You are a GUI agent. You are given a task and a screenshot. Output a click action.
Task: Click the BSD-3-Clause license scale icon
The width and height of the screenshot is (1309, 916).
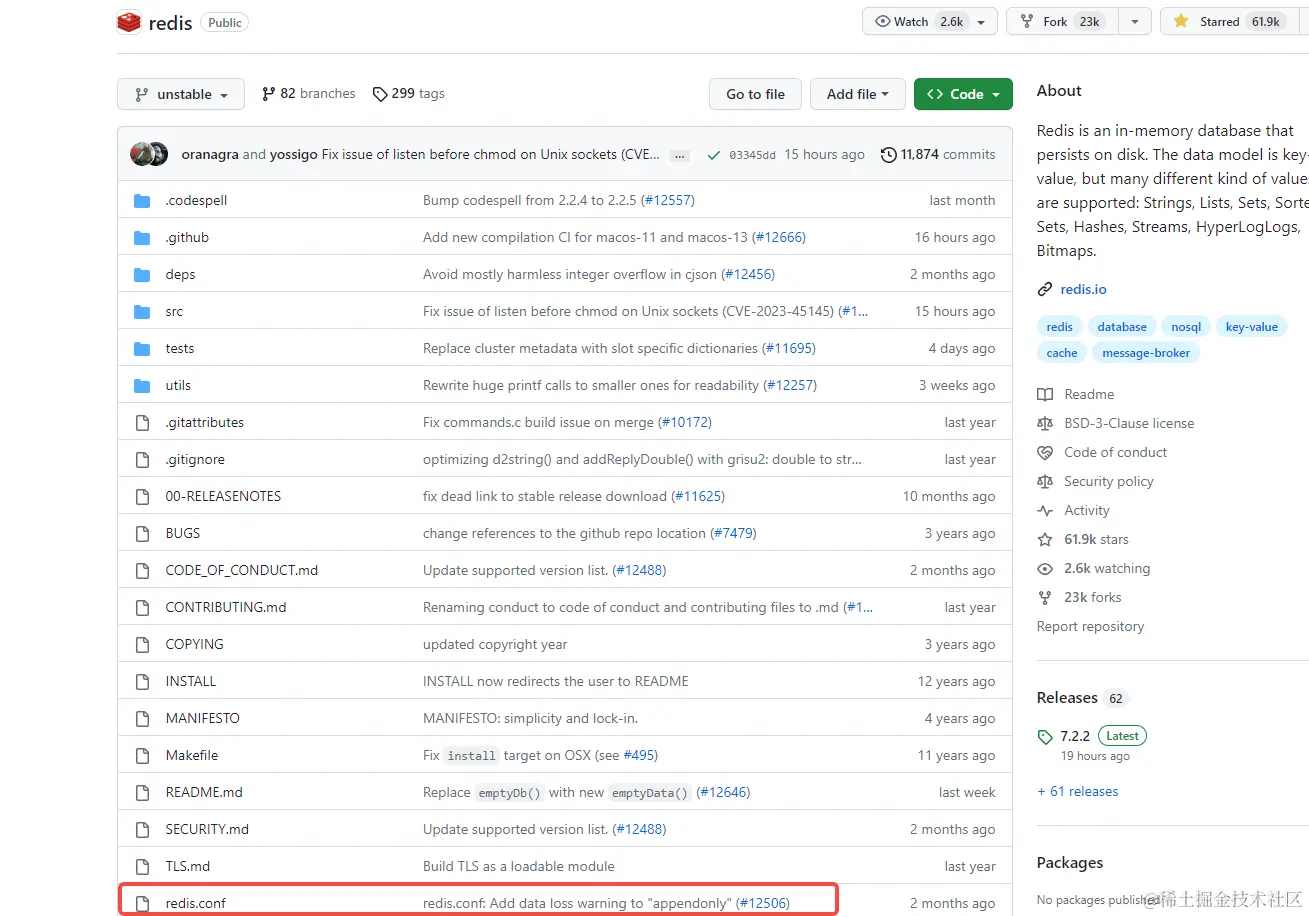click(x=1045, y=424)
